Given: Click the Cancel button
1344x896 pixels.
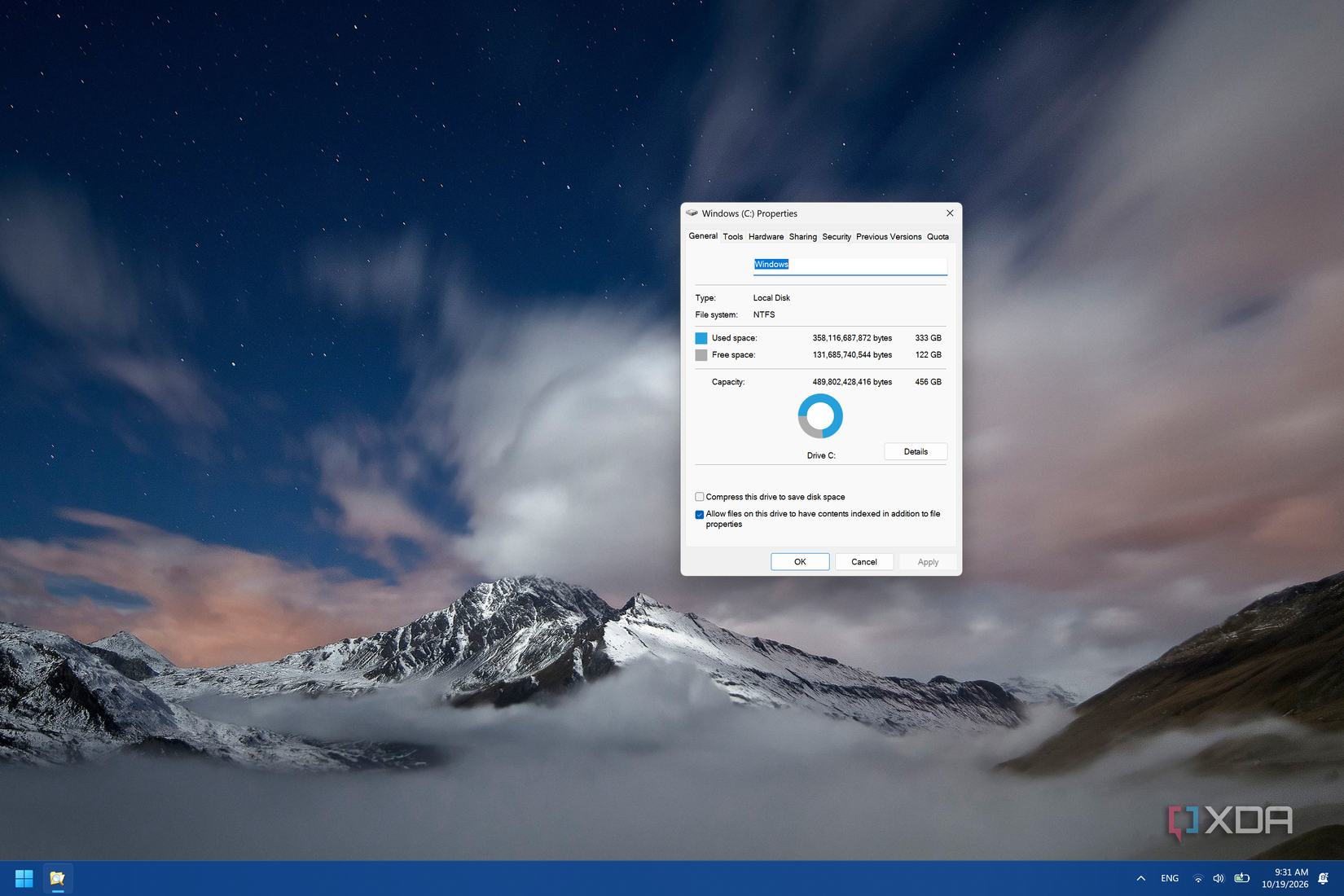Looking at the screenshot, I should coord(864,562).
